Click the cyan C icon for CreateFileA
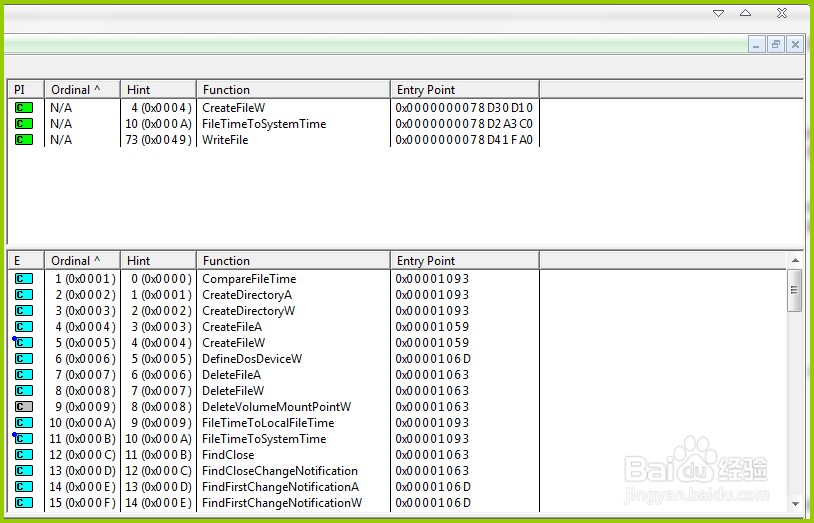814x523 pixels. click(x=24, y=327)
